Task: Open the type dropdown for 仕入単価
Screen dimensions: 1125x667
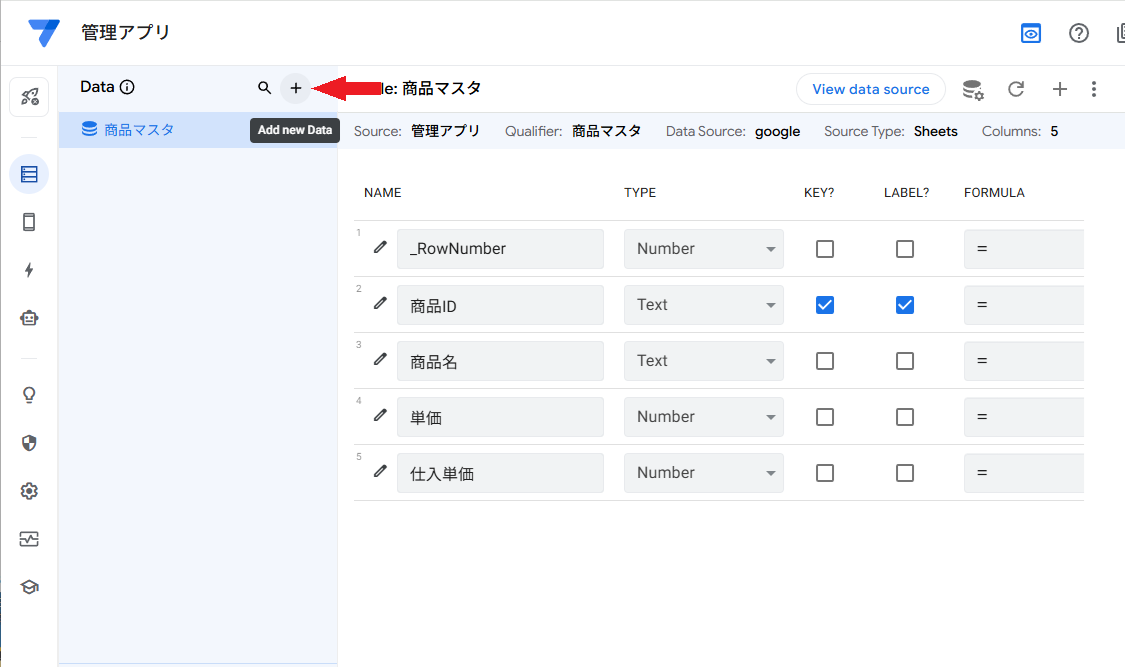Action: [x=703, y=473]
